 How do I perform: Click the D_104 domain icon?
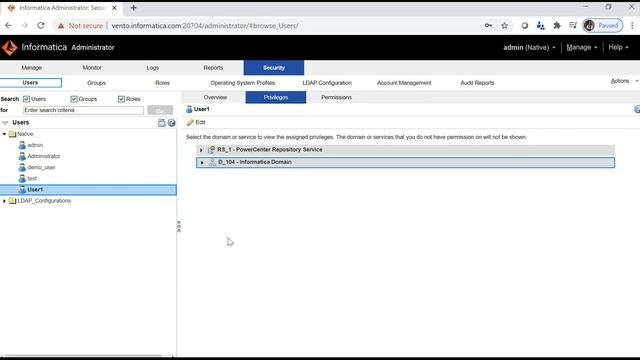pos(212,162)
